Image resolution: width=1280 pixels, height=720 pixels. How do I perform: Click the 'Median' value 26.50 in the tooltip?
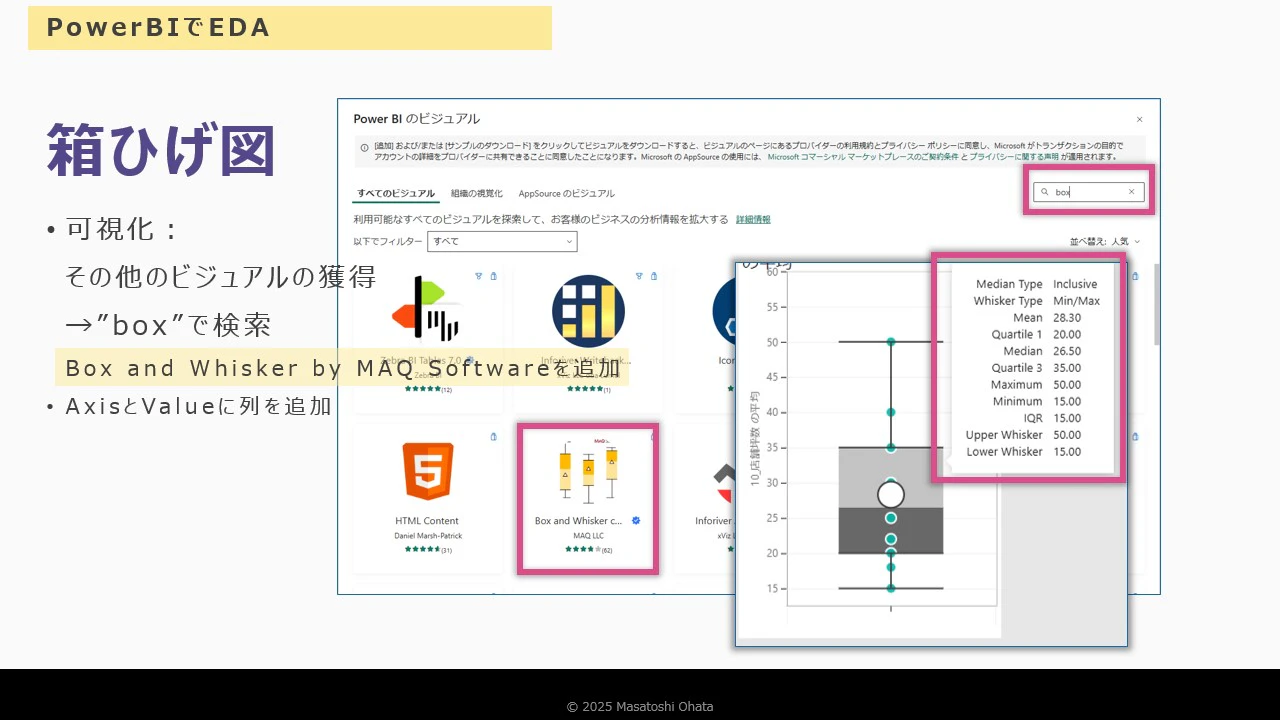tap(1067, 351)
